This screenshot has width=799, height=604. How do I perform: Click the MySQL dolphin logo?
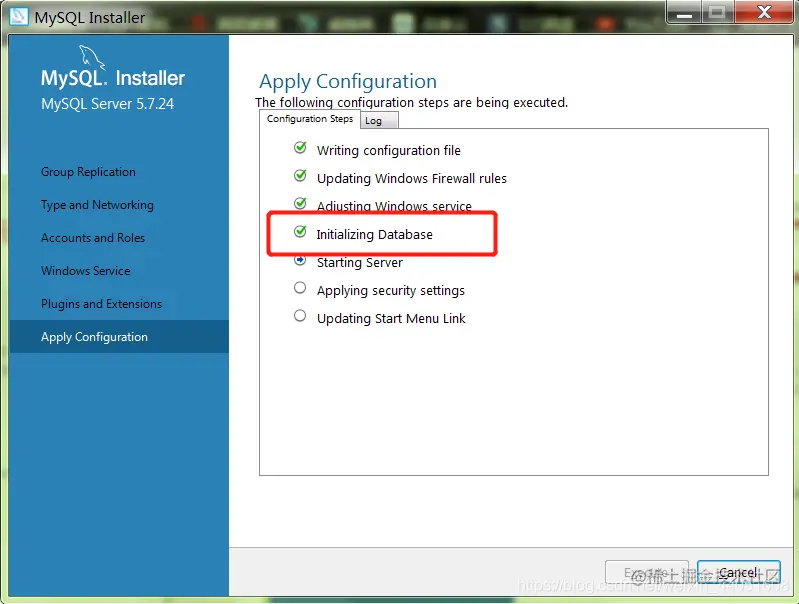(92, 58)
